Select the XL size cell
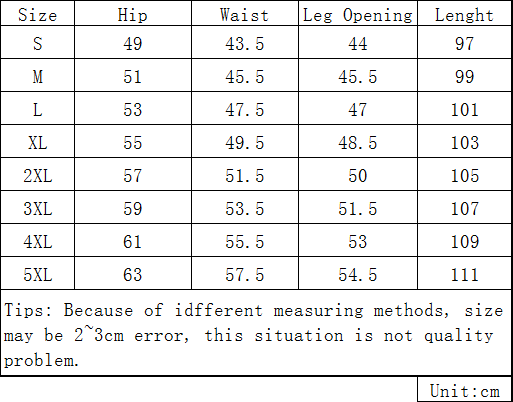This screenshot has width=513, height=402. pos(37,142)
